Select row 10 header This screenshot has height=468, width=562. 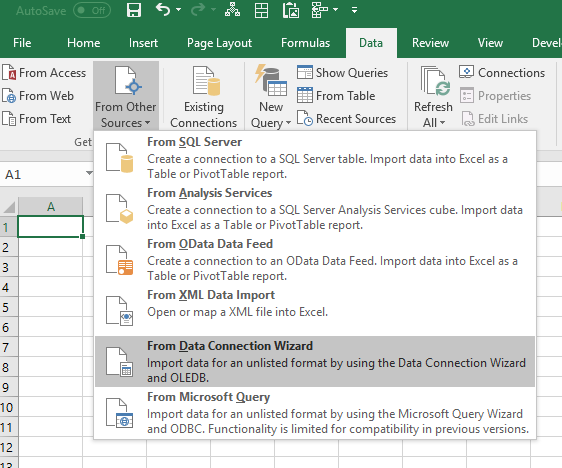[8, 407]
